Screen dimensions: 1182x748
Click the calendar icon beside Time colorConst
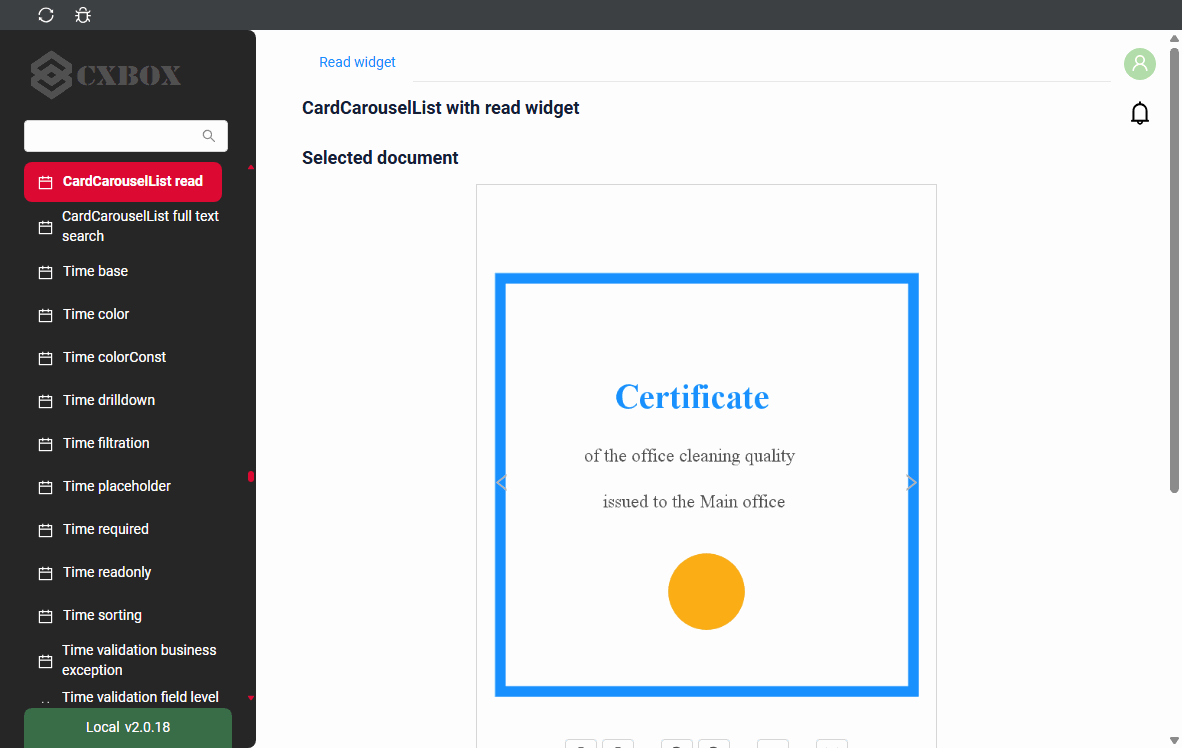coord(45,358)
